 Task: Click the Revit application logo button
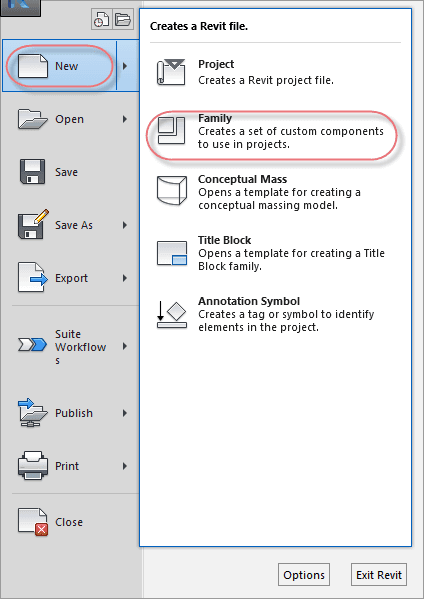pos(20,8)
